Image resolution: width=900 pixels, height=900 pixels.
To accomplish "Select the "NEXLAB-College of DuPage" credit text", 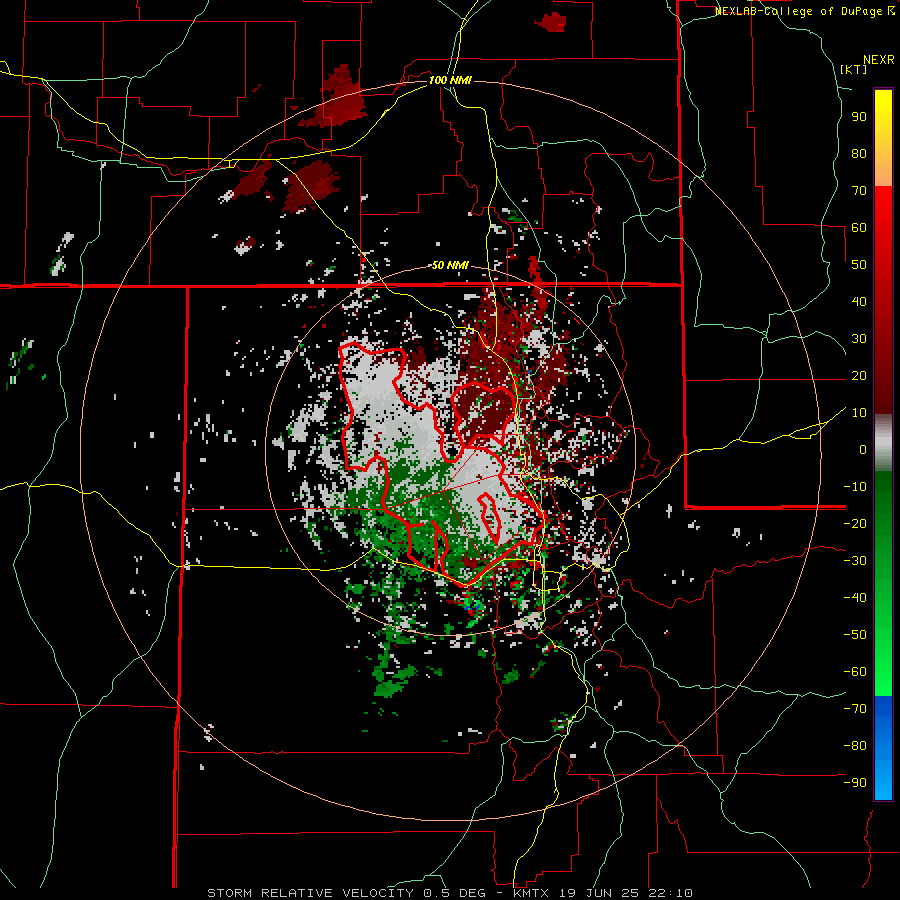I will click(x=800, y=11).
